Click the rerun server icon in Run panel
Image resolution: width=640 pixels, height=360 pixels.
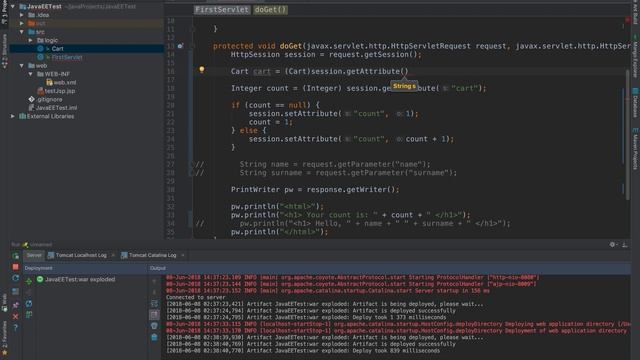(x=16, y=256)
